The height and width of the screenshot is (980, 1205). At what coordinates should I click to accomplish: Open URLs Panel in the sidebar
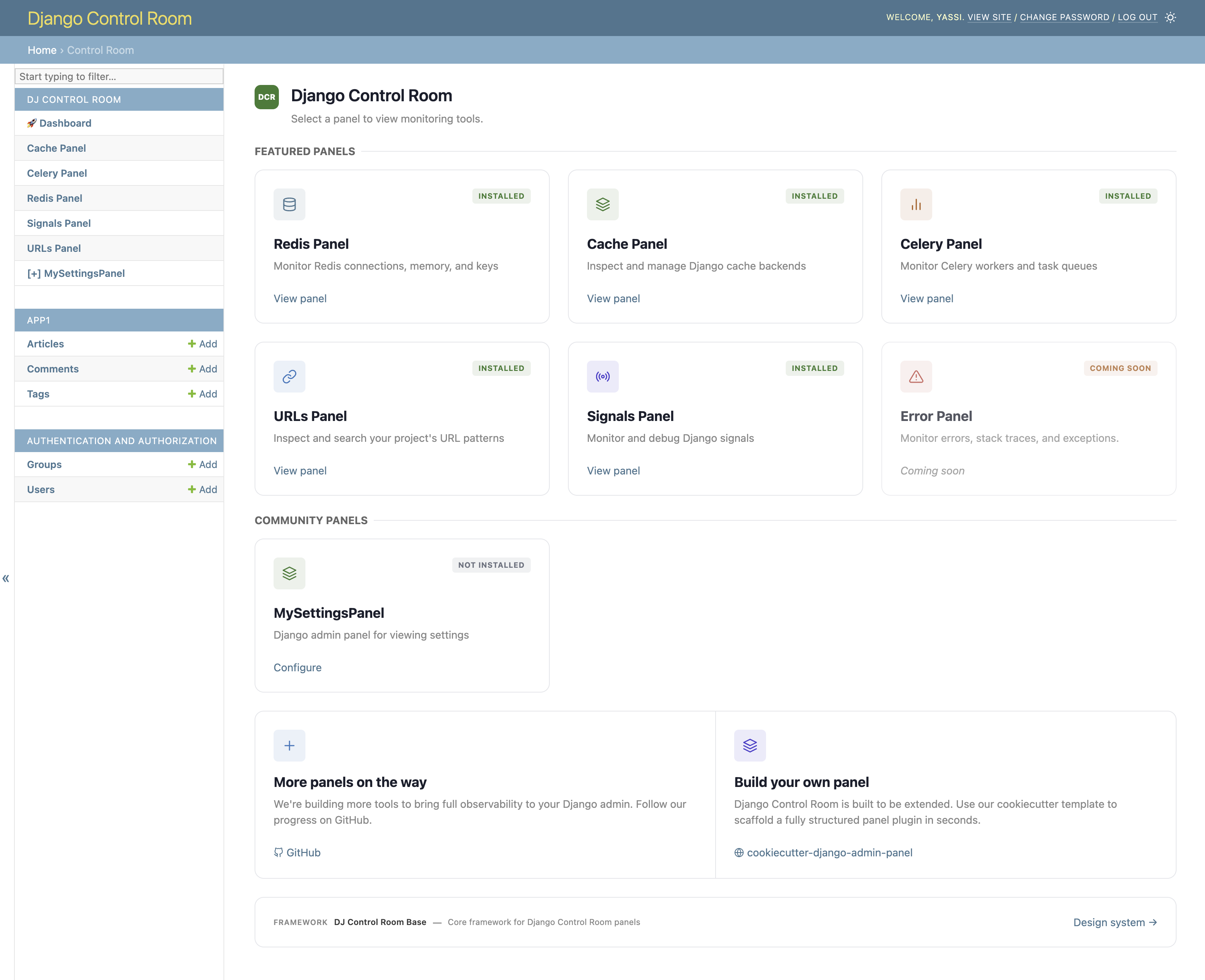[53, 248]
